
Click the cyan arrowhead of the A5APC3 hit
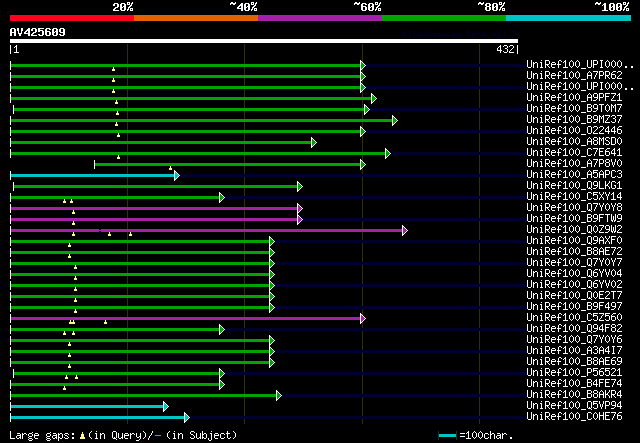point(176,176)
